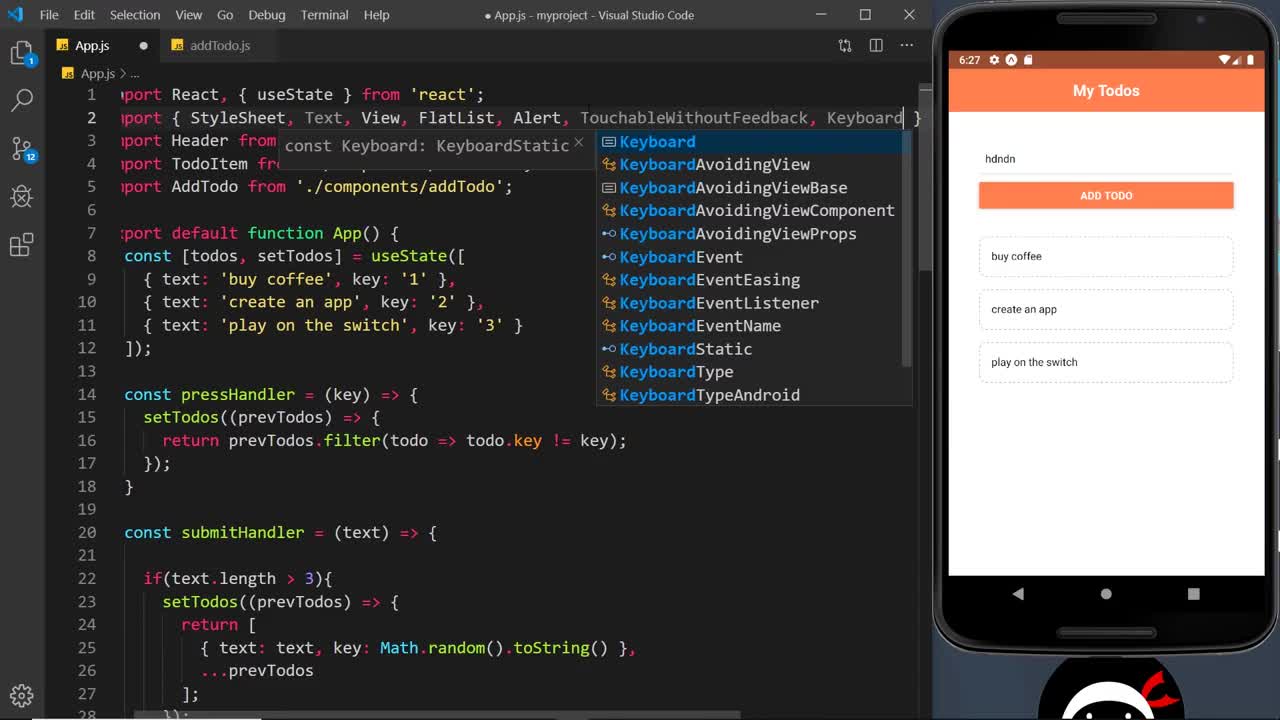Tap the Android emulator back button
The height and width of the screenshot is (720, 1280).
coord(1018,594)
